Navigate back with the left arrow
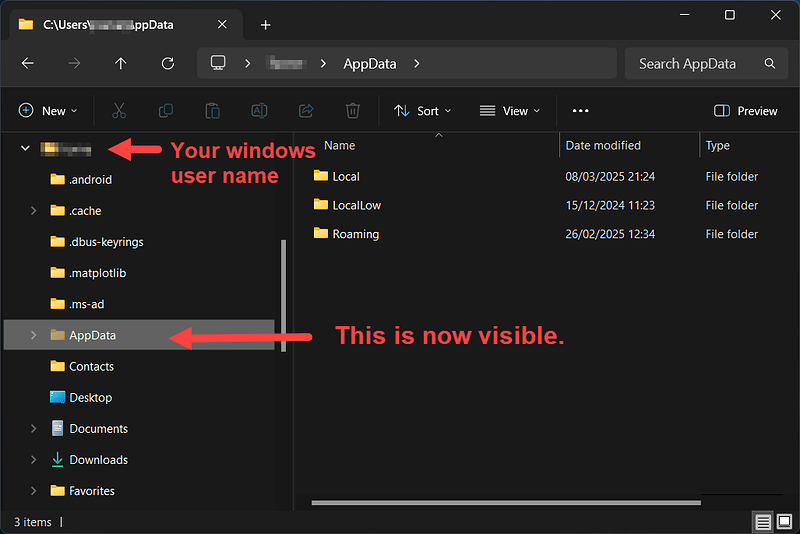This screenshot has height=534, width=800. click(28, 63)
